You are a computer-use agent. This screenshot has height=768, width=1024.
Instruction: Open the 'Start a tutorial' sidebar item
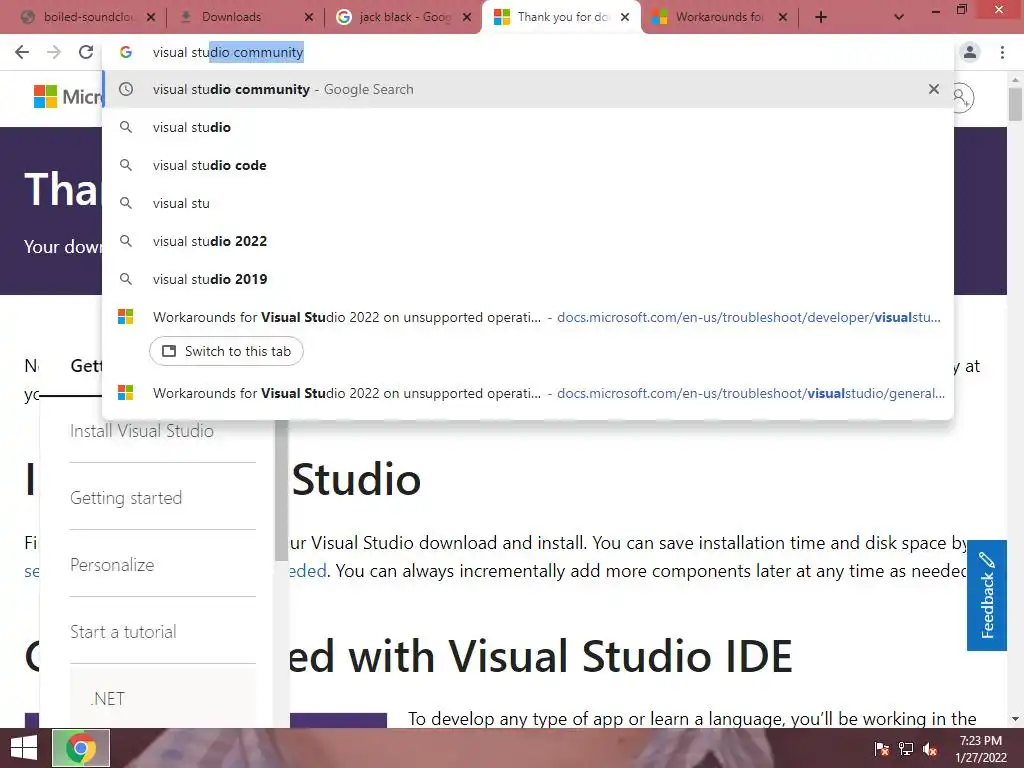[123, 632]
